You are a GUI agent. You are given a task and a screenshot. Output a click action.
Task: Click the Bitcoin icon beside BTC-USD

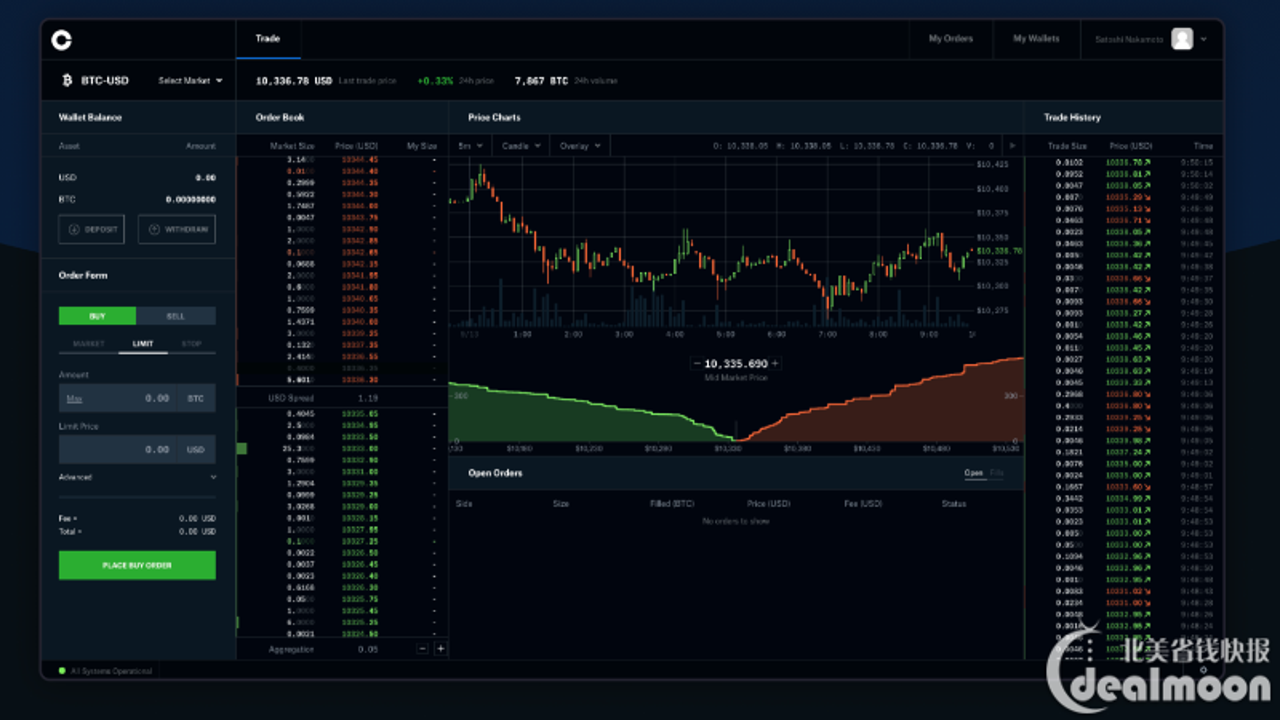[x=68, y=80]
